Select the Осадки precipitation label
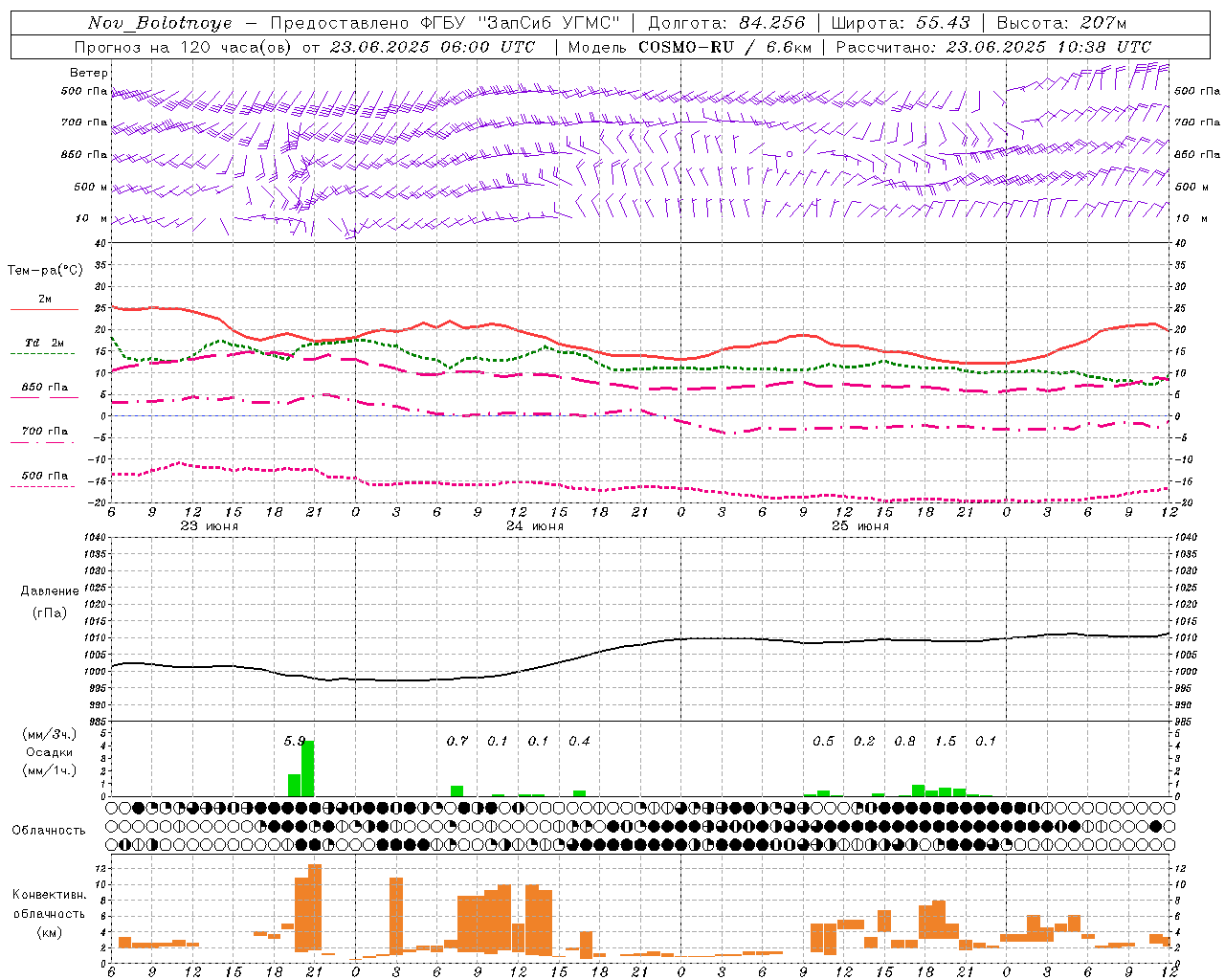Viewport: 1225px width, 980px height. point(50,752)
